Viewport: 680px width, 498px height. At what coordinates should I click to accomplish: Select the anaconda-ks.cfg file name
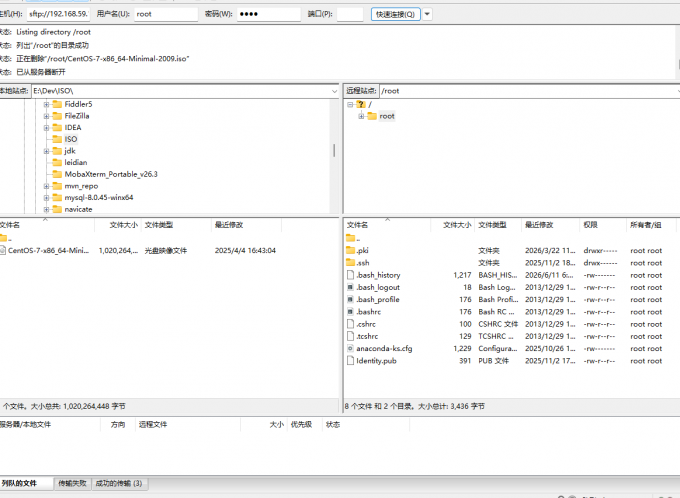384,348
